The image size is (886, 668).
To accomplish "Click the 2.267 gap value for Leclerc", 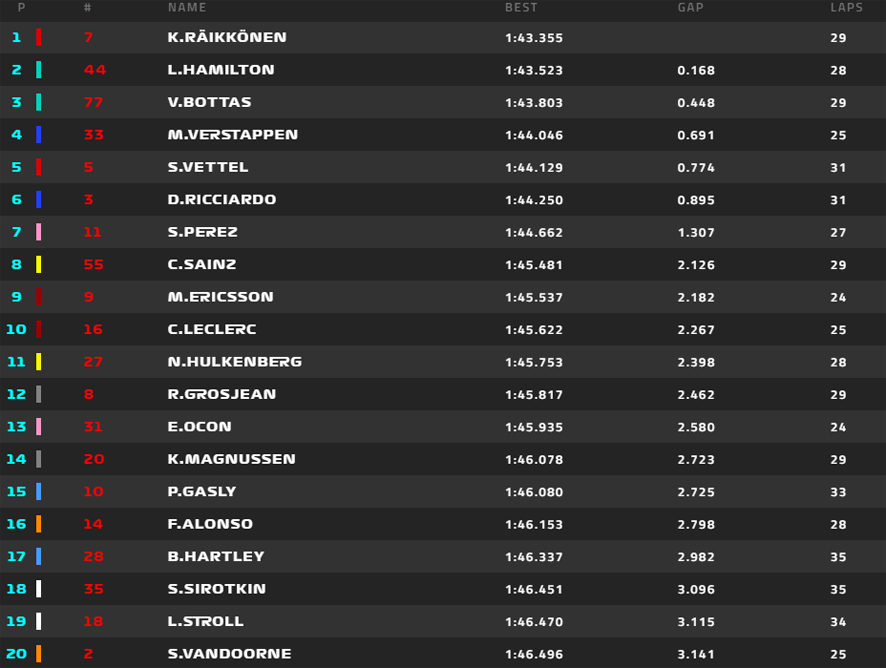I will [x=696, y=329].
